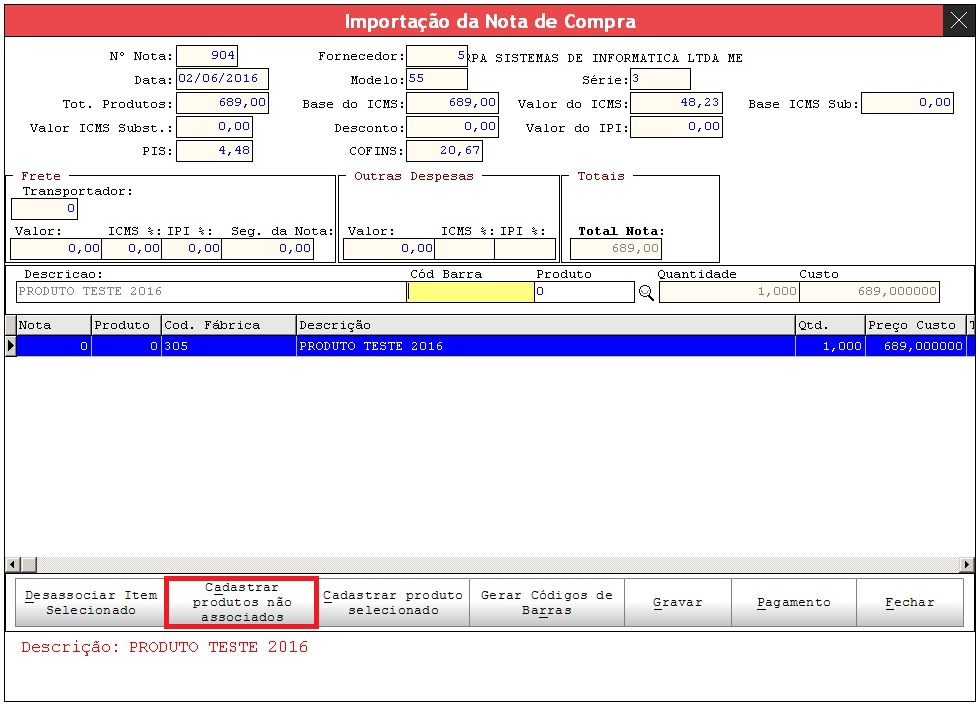980x706 pixels.
Task: Click the Produto column header in the grid
Action: coord(126,326)
